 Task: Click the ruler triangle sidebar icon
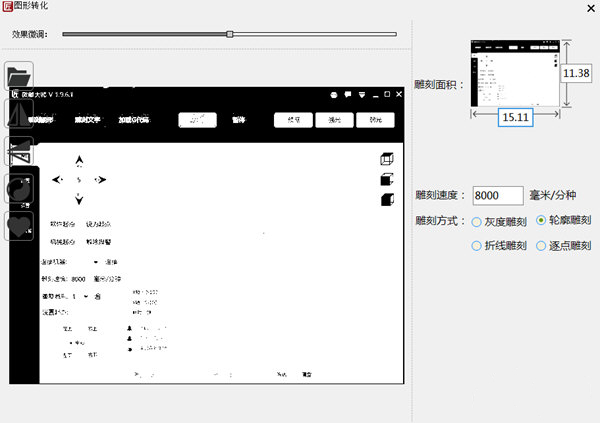[20, 151]
